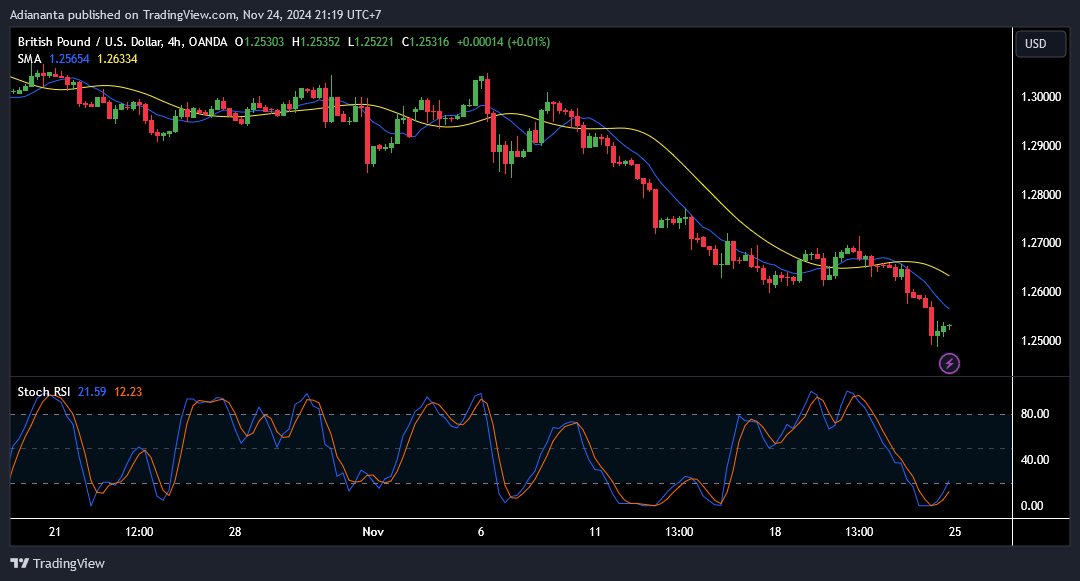
Task: Click the 12:00 time axis label
Action: pos(139,531)
